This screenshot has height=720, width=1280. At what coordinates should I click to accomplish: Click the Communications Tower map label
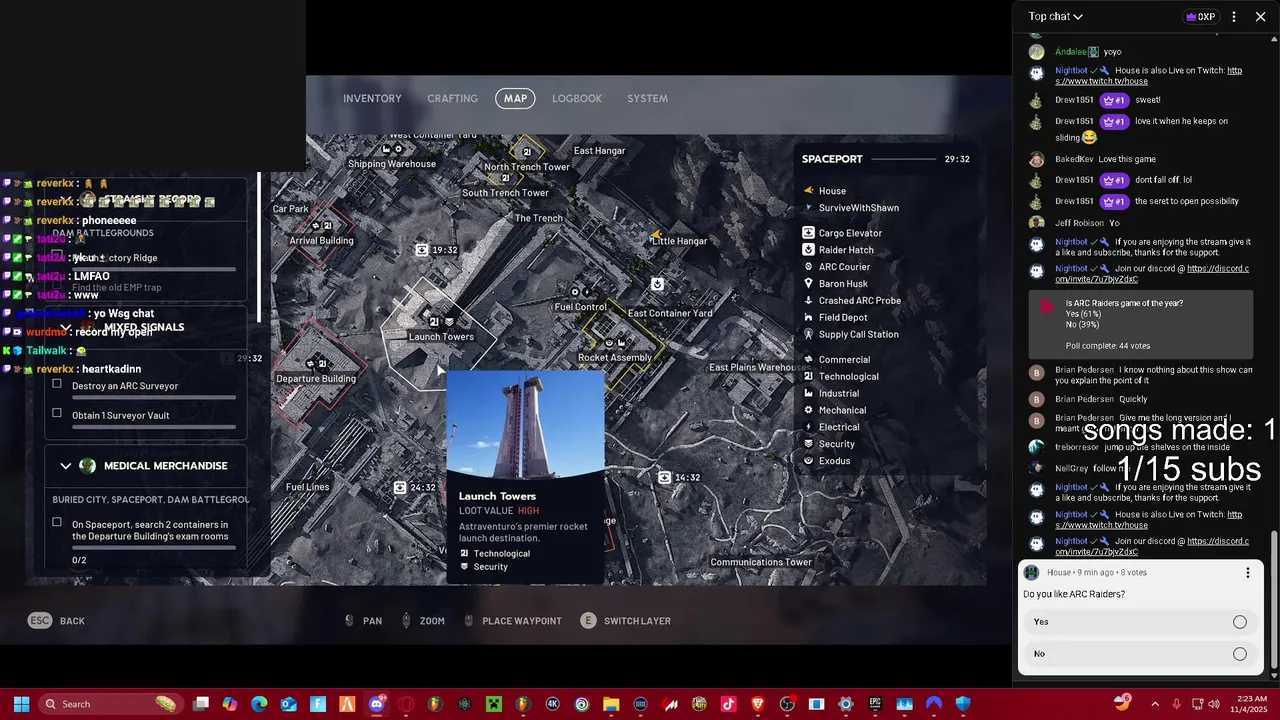761,562
